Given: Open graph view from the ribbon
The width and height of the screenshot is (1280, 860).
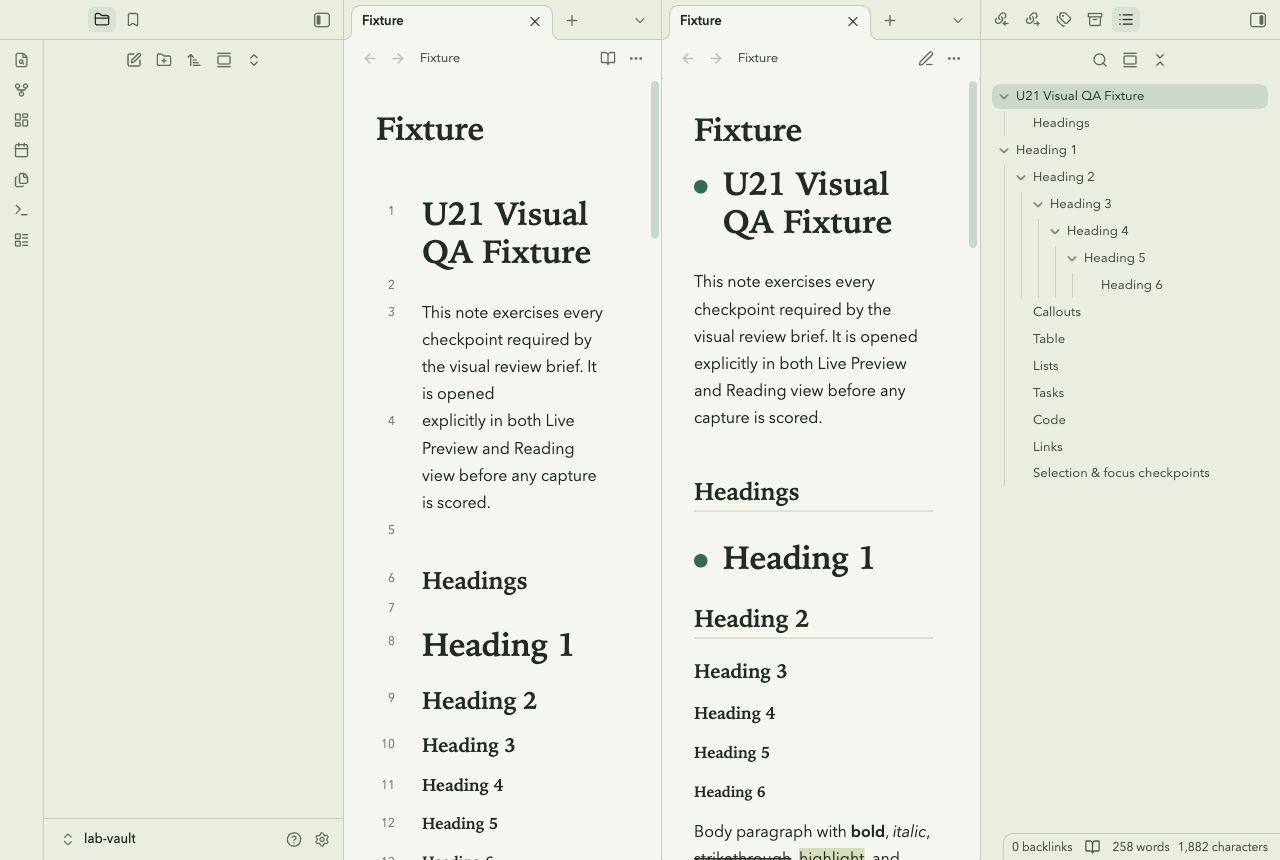Looking at the screenshot, I should click(22, 90).
